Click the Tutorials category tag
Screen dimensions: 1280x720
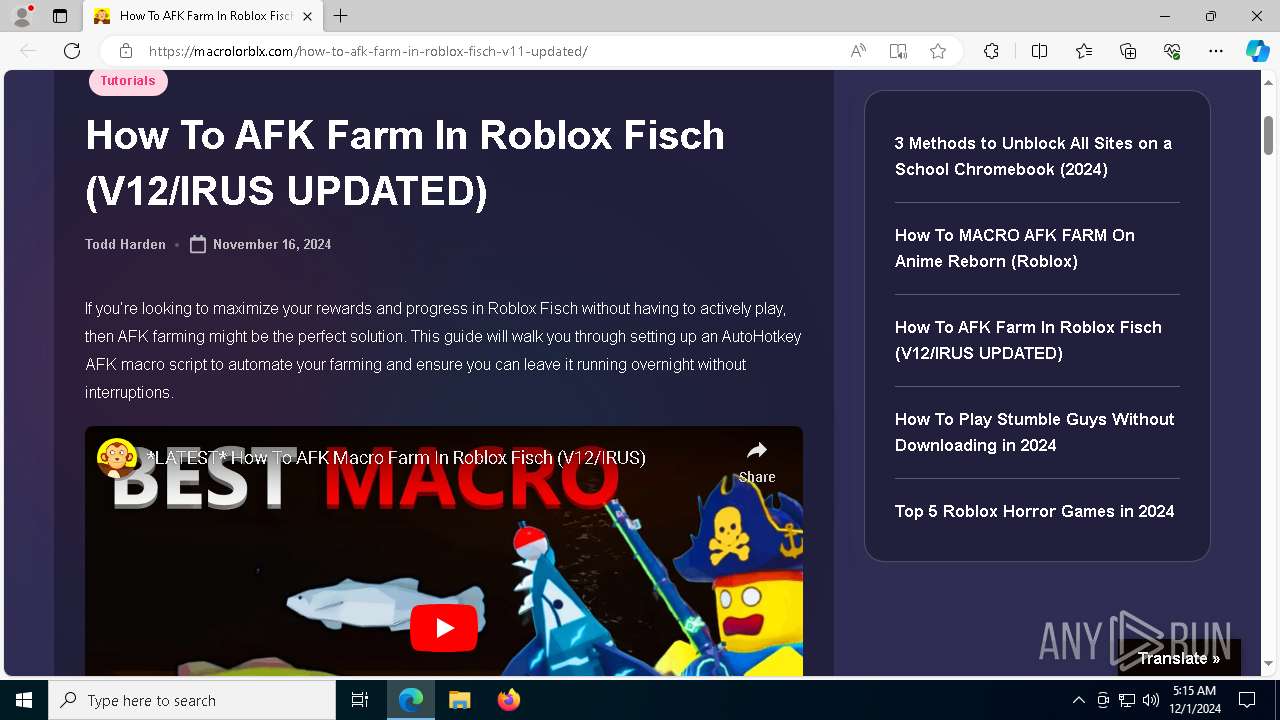pos(128,81)
